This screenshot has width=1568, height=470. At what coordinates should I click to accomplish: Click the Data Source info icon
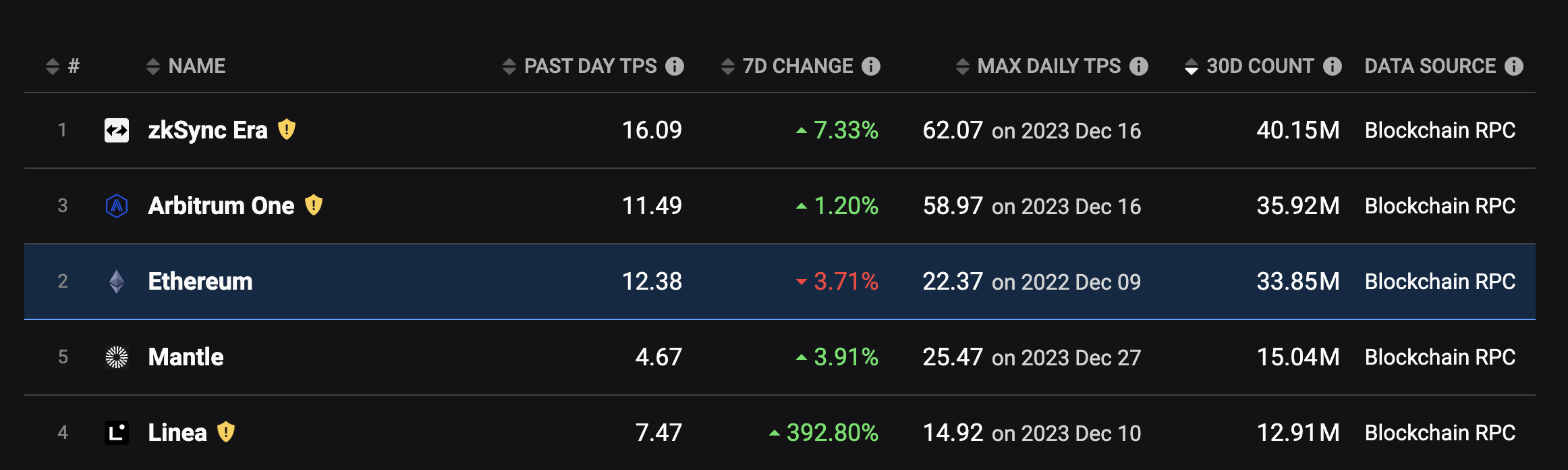click(x=1514, y=66)
